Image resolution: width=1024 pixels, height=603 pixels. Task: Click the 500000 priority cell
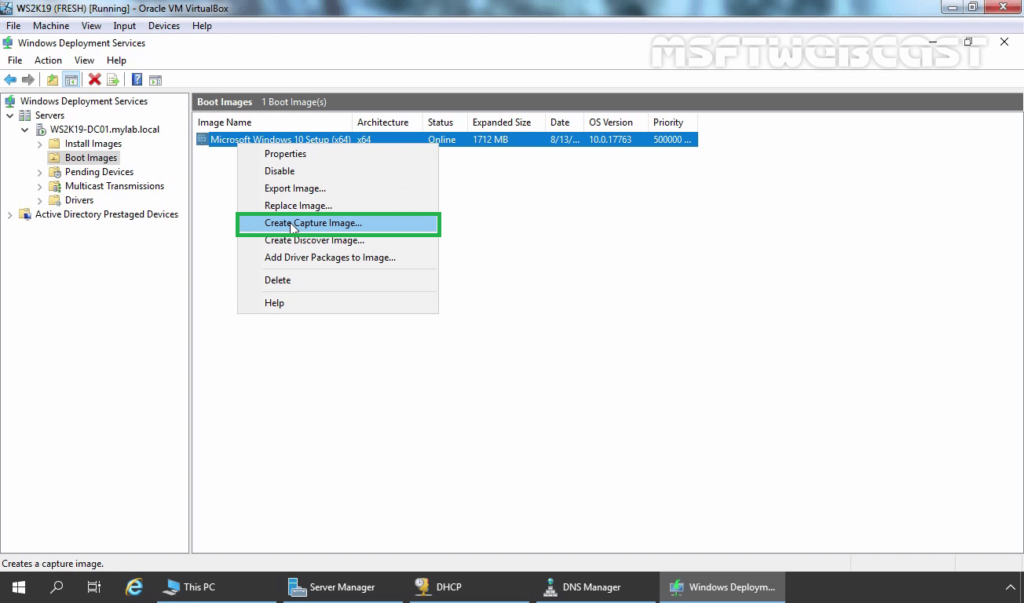coord(672,139)
